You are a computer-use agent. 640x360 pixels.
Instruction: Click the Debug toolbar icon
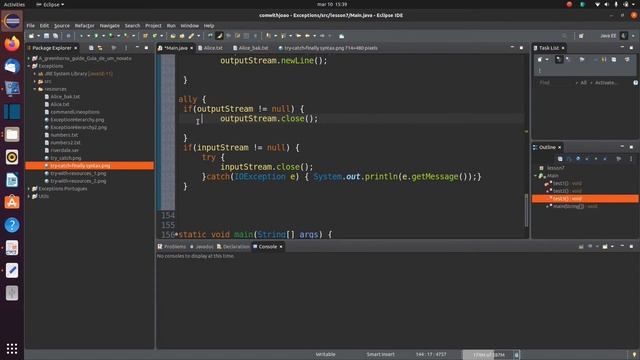81,36
